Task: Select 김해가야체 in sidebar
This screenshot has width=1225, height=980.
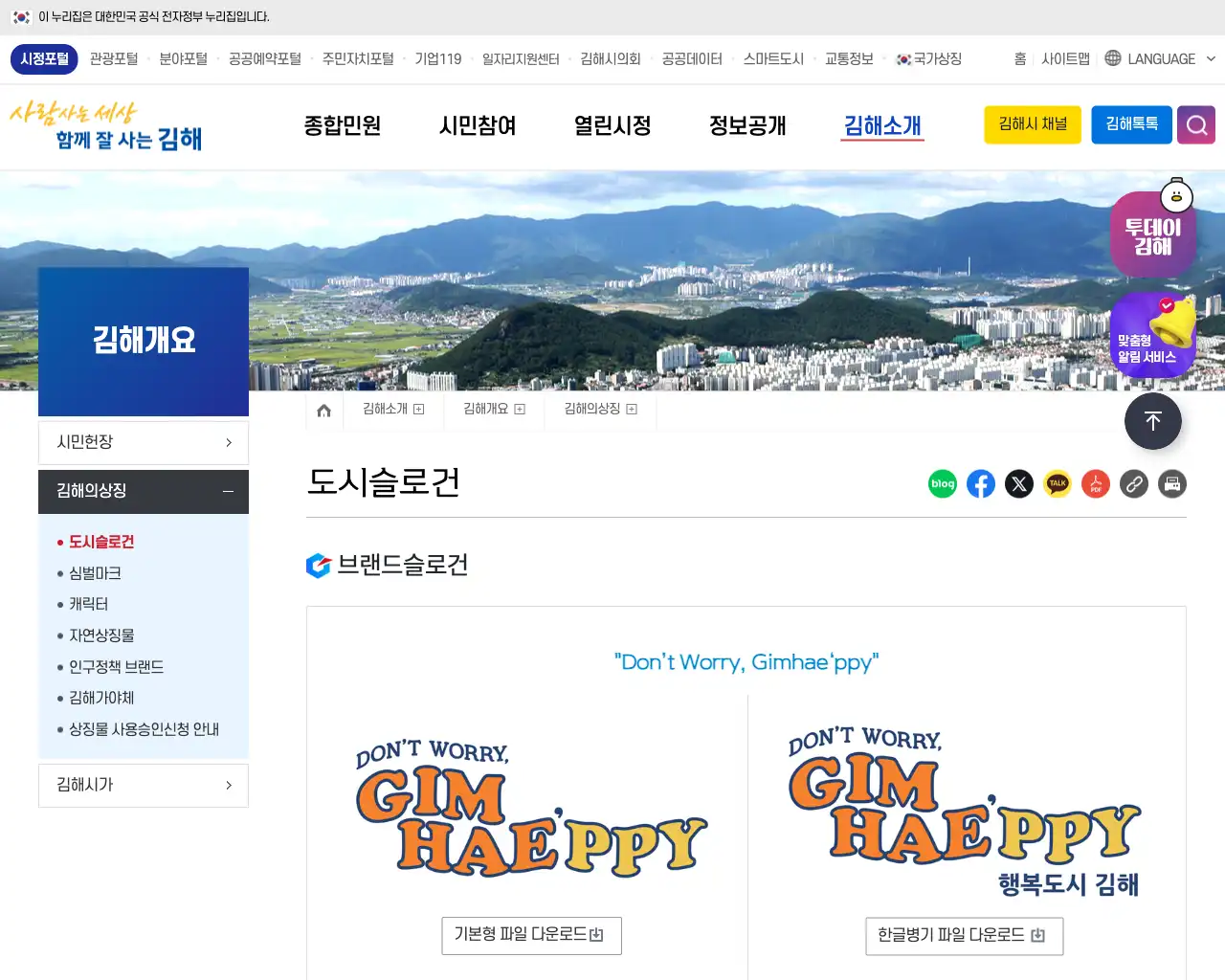Action: tap(101, 698)
